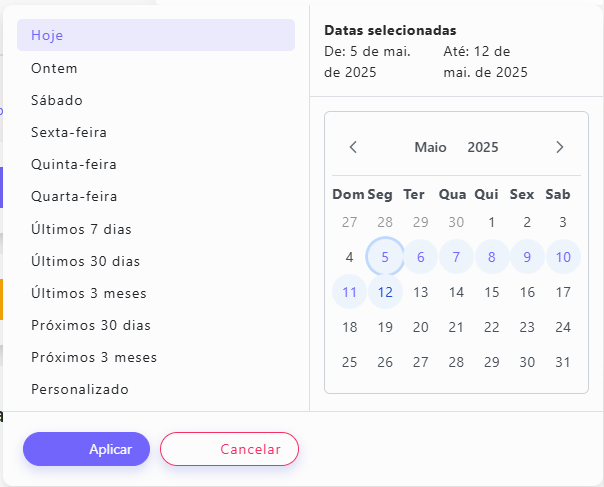This screenshot has height=487, width=604.
Task: Select the Quinta-feira preset
Action: 156,164
